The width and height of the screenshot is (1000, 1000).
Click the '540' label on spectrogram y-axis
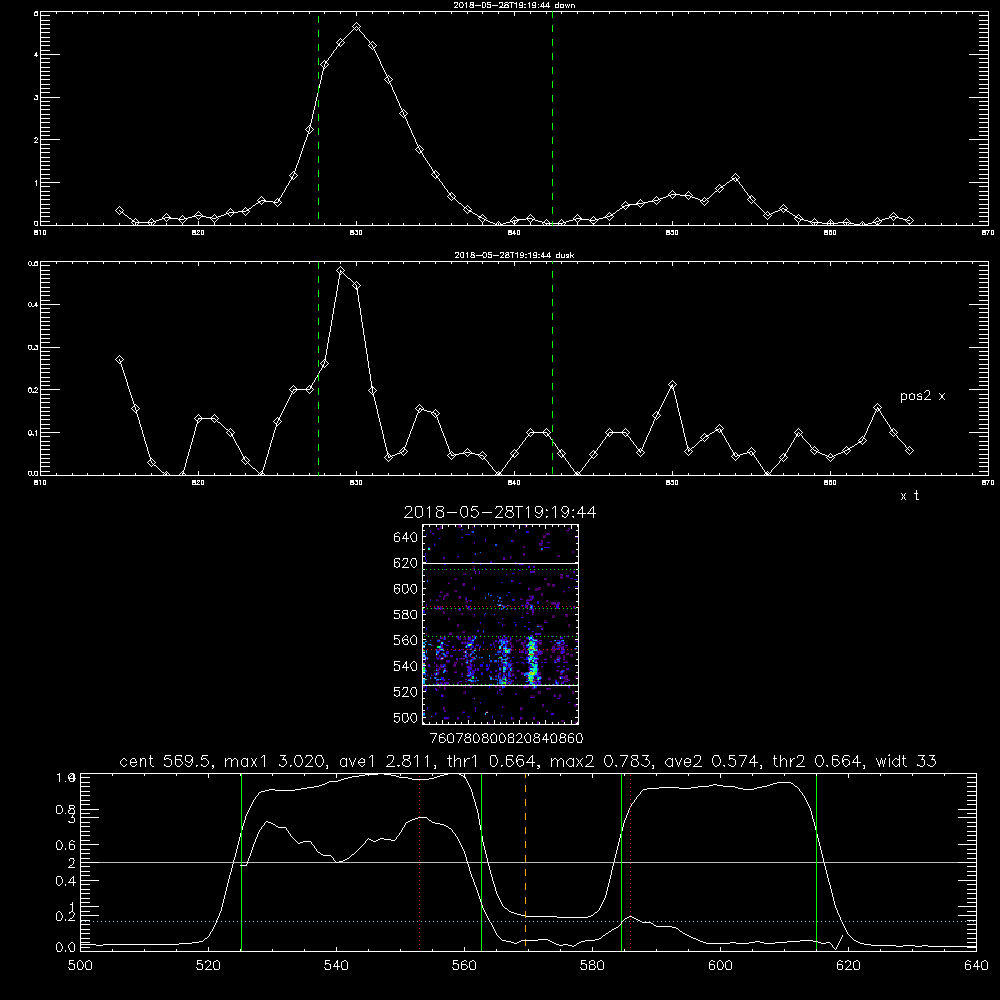click(x=406, y=666)
